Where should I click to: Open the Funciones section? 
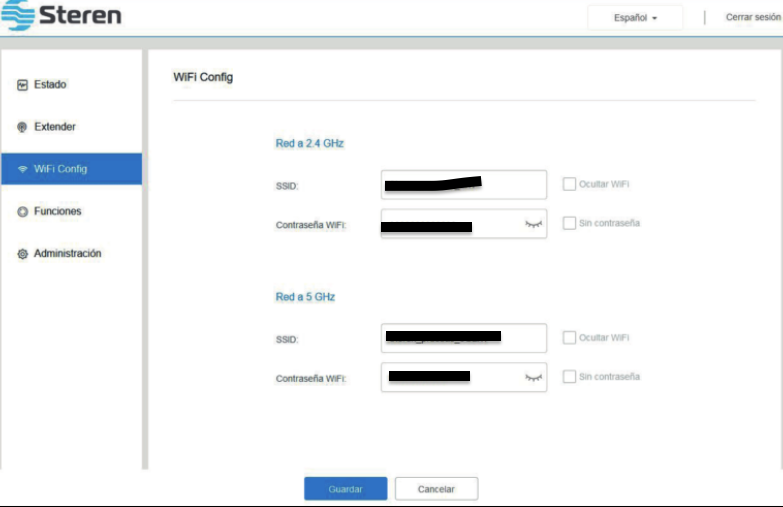pyautogui.click(x=71, y=211)
